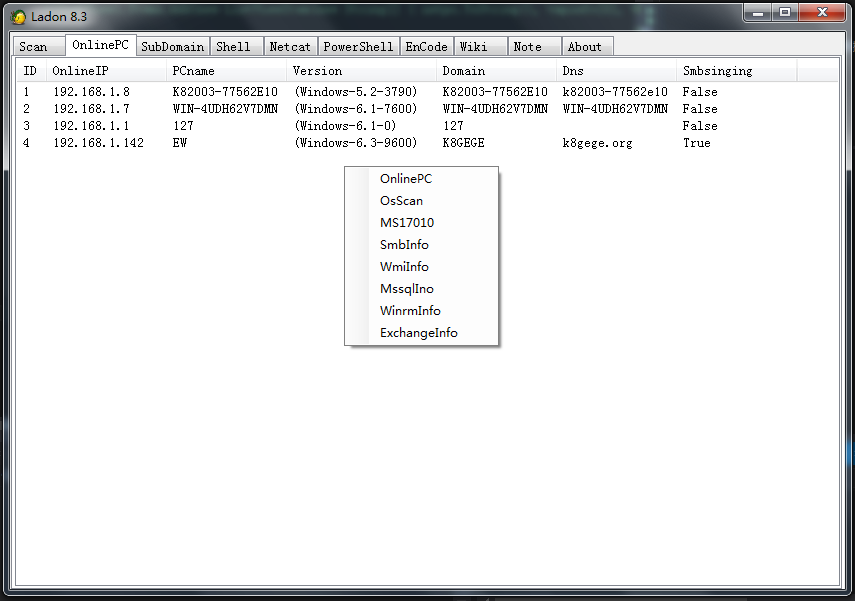Close the Ladon 8.3 window
The image size is (855, 601).
823,13
